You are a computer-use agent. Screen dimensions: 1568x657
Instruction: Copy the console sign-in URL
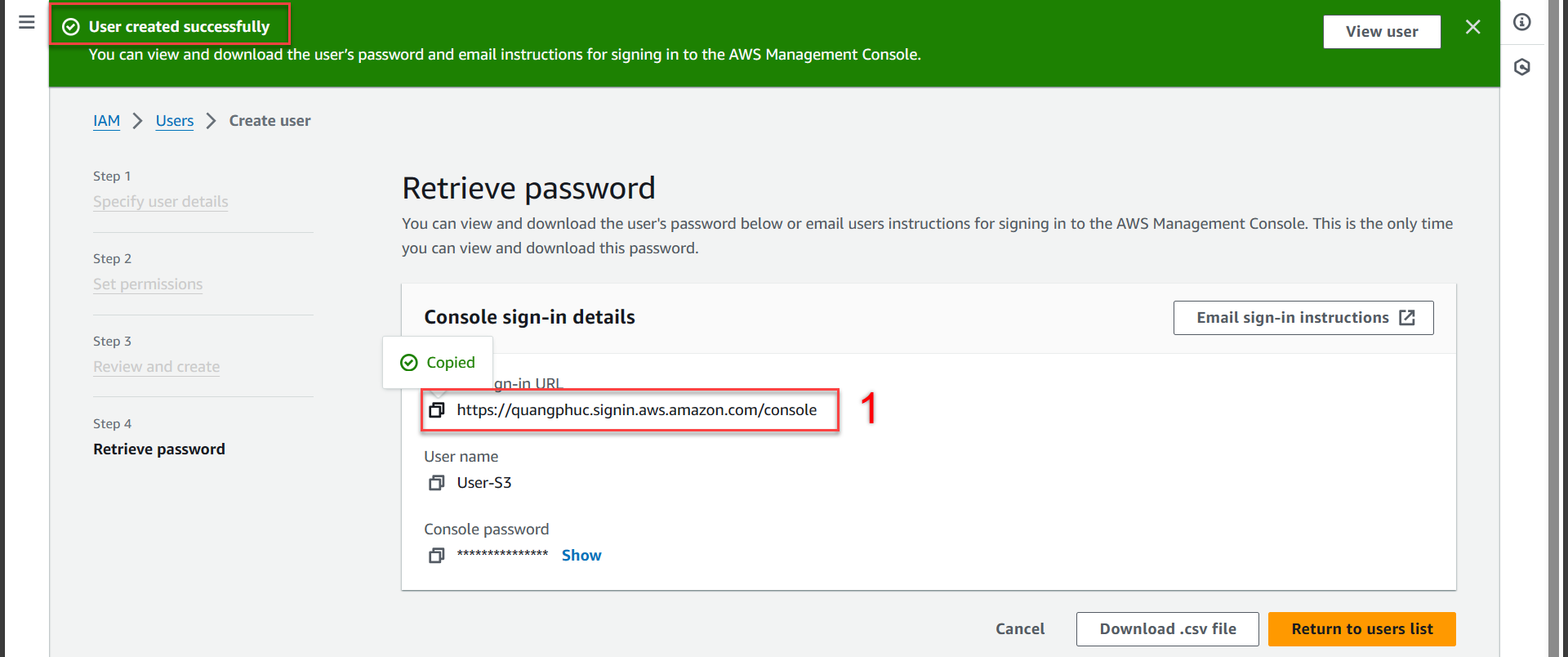coord(437,409)
